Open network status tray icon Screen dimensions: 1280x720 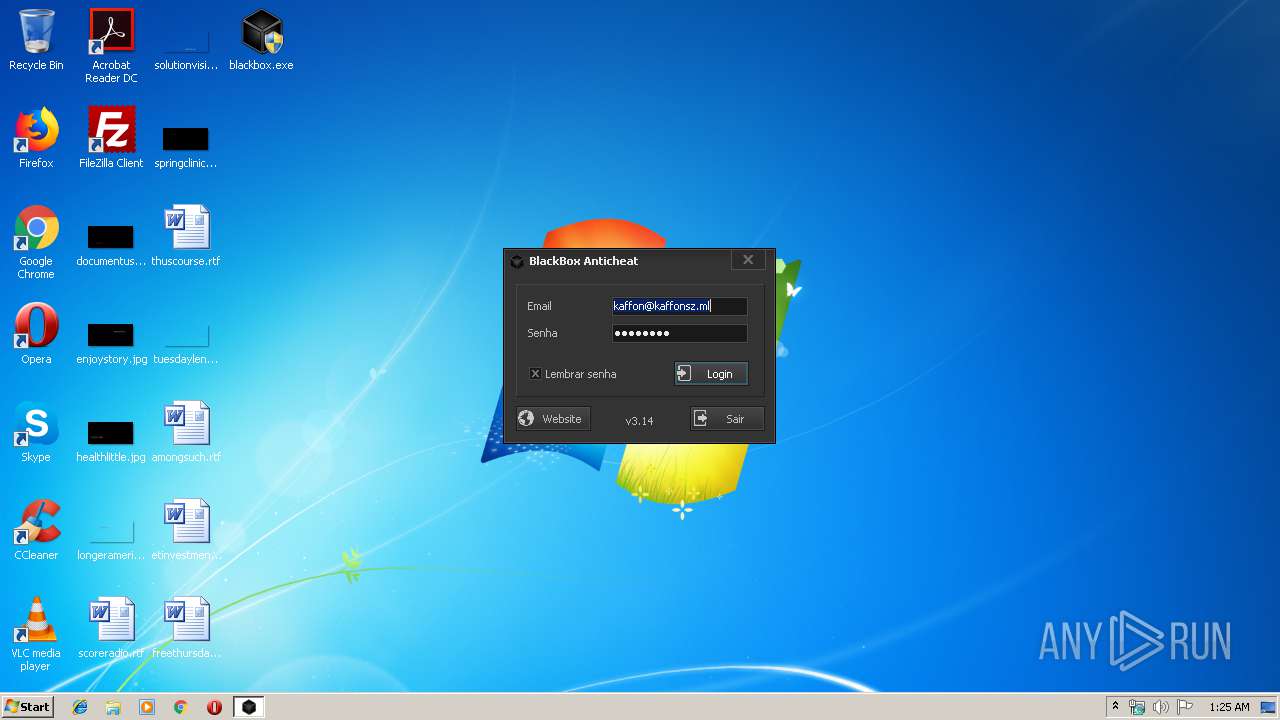tap(1137, 707)
